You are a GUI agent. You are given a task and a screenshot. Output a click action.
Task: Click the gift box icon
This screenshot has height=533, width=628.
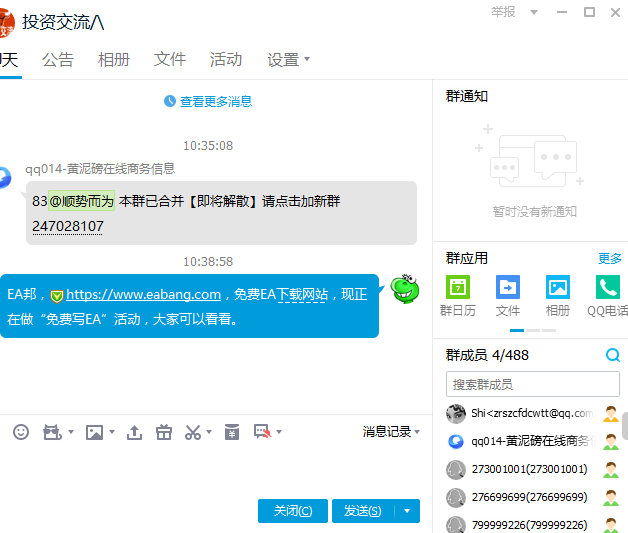tap(164, 432)
